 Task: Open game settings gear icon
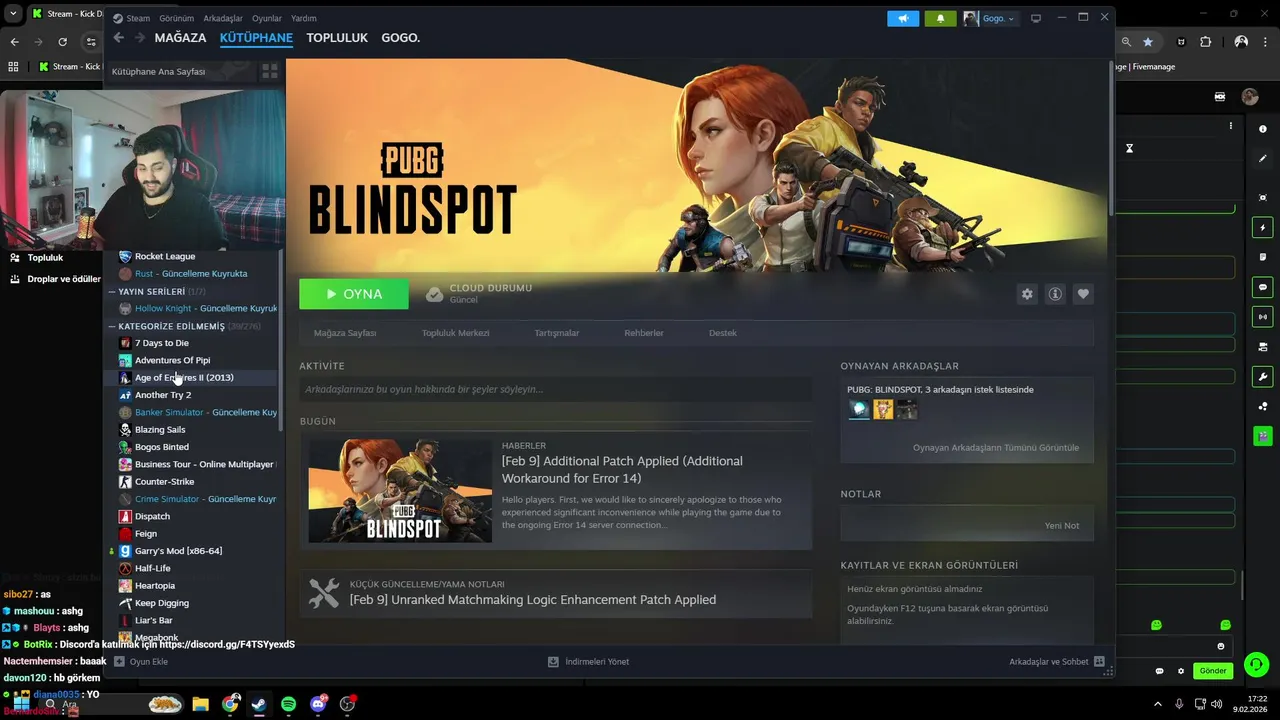click(x=1027, y=294)
